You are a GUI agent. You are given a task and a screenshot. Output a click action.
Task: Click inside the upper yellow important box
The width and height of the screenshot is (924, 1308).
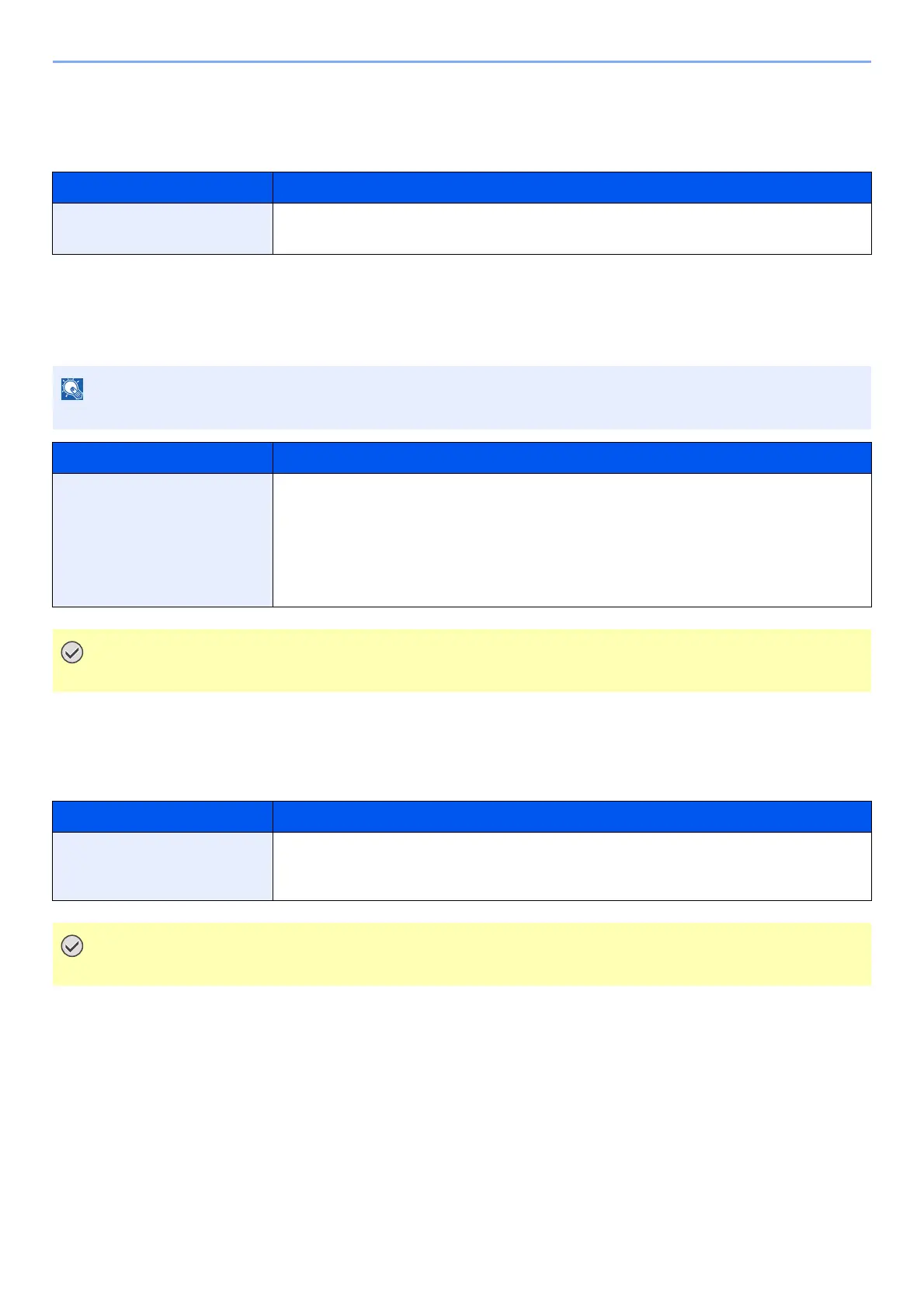[x=462, y=660]
